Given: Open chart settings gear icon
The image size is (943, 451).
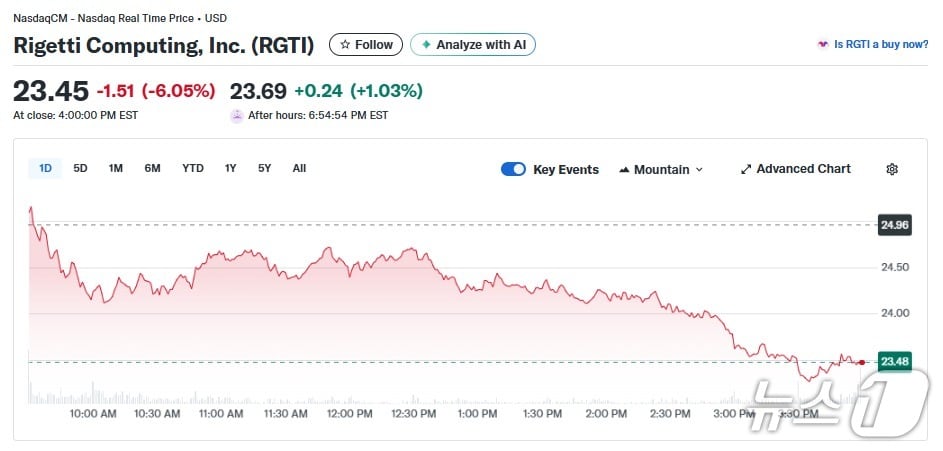Looking at the screenshot, I should pos(892,169).
